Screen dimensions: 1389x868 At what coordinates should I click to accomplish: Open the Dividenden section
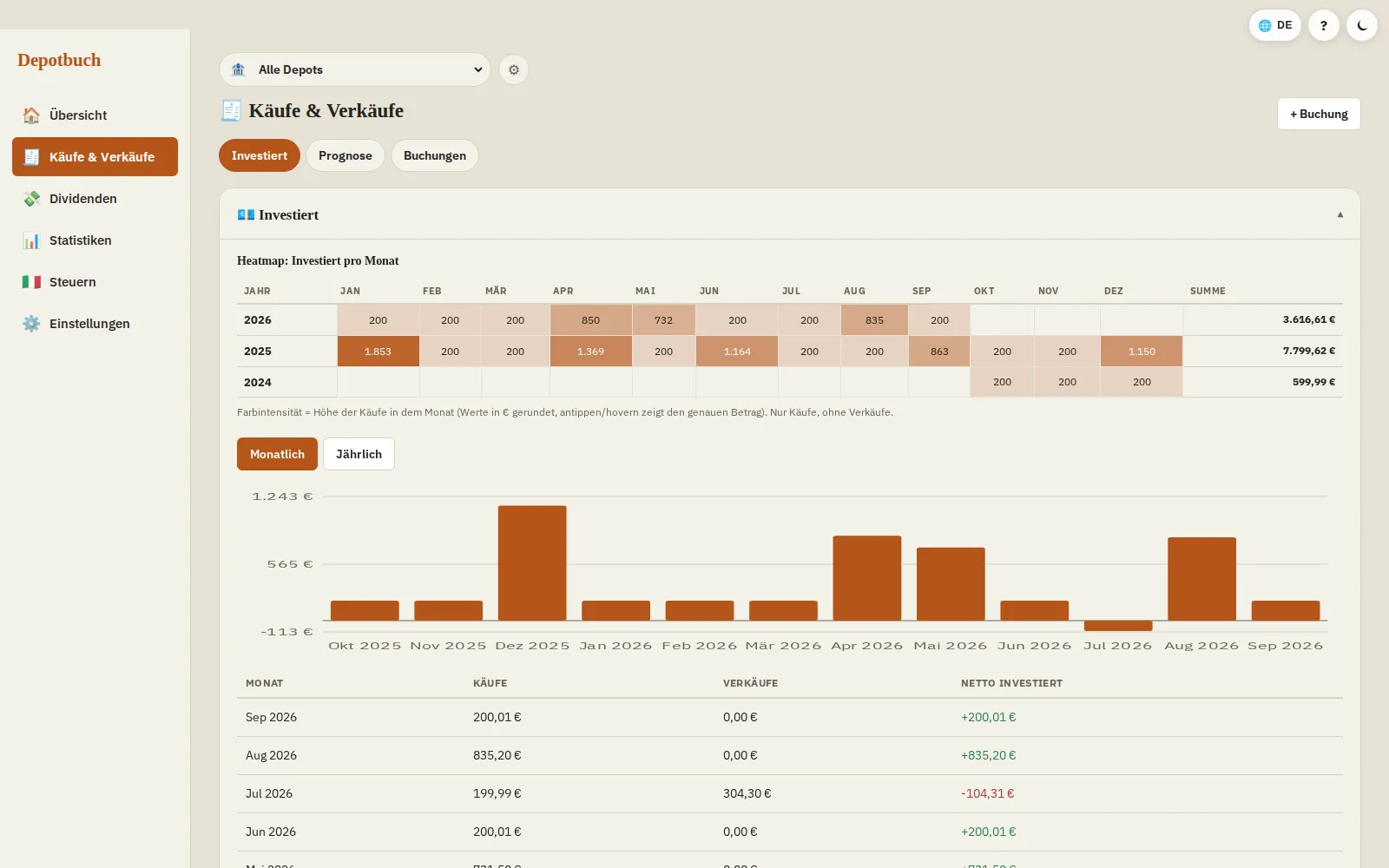[95, 199]
